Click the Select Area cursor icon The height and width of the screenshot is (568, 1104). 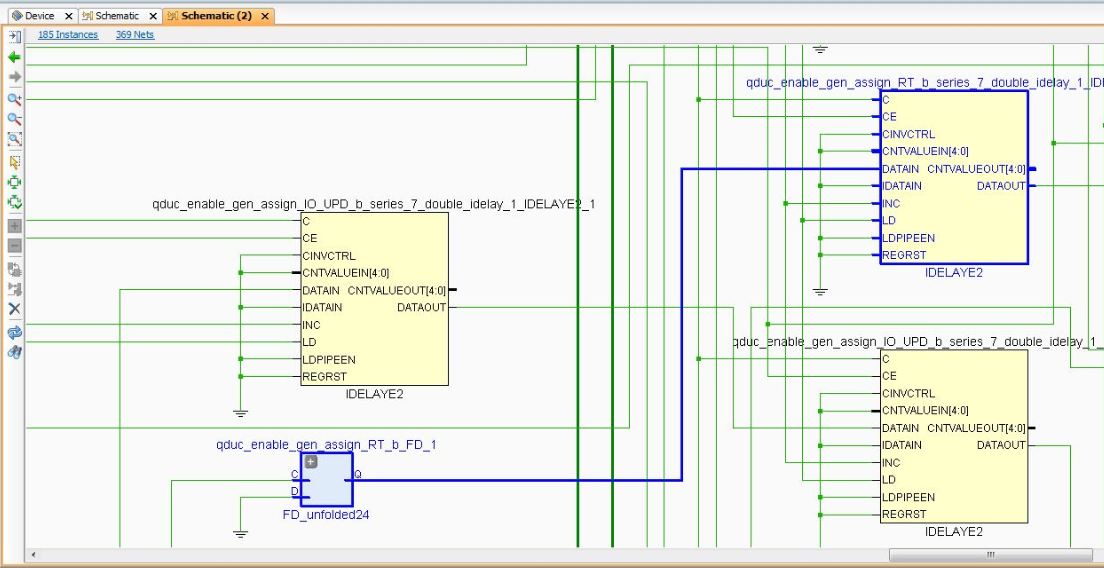tap(14, 161)
